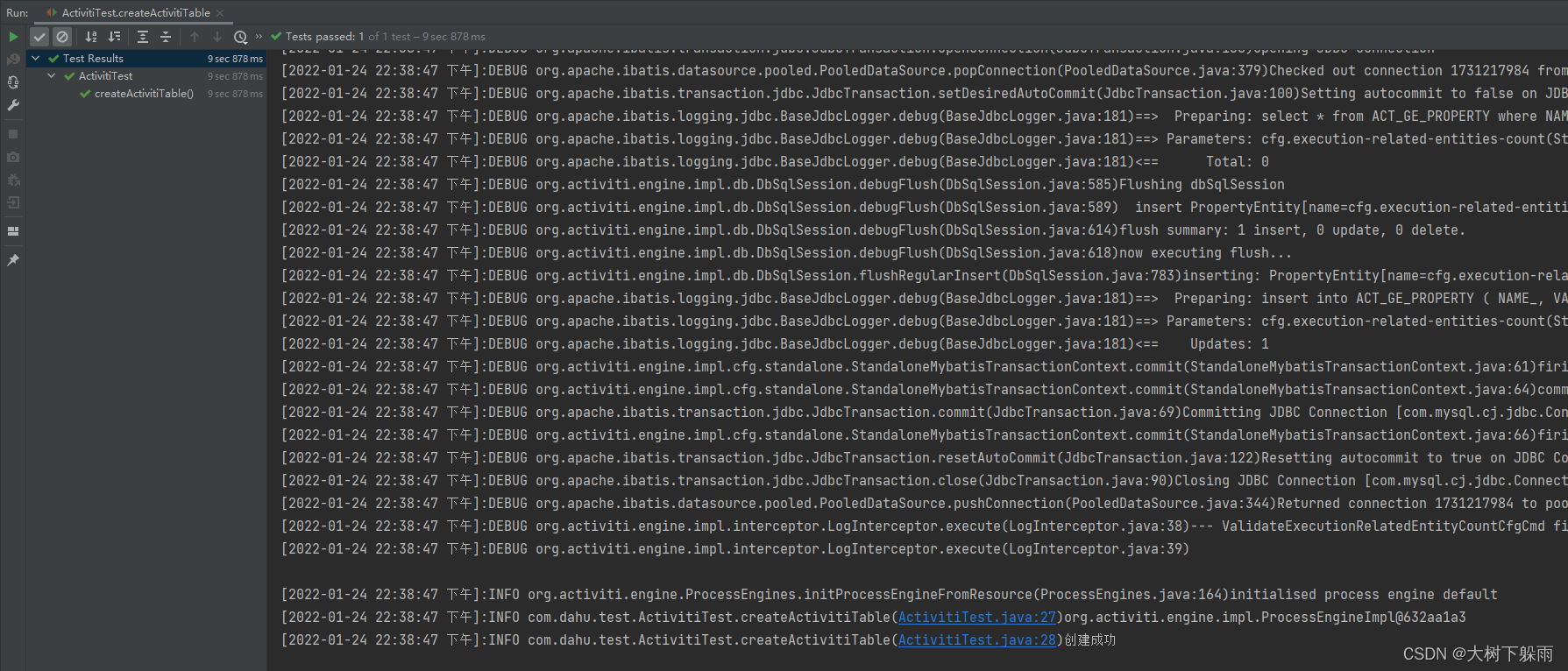Go to previous failed test arrow

pos(195,37)
